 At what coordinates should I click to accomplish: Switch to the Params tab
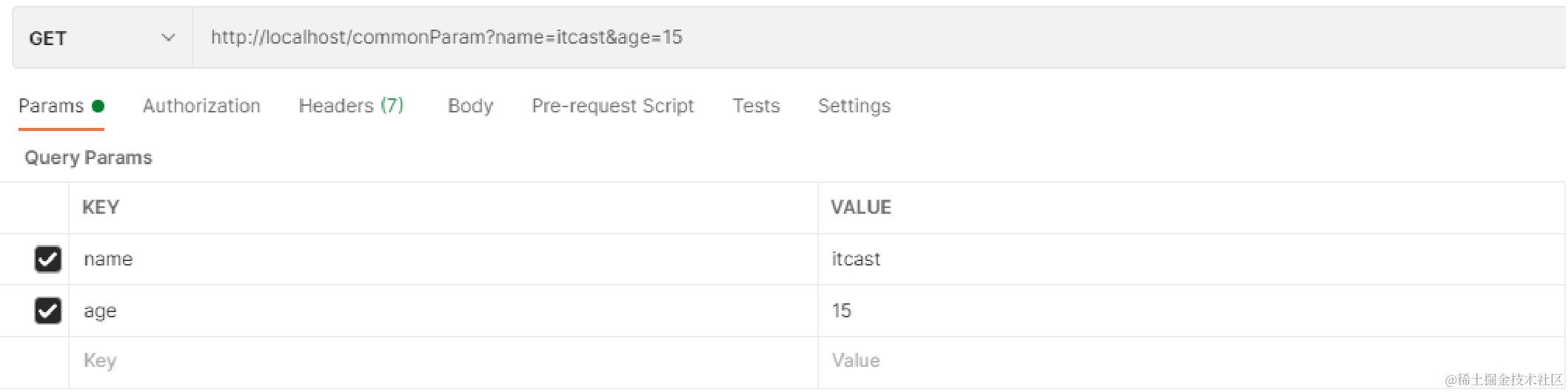(51, 107)
